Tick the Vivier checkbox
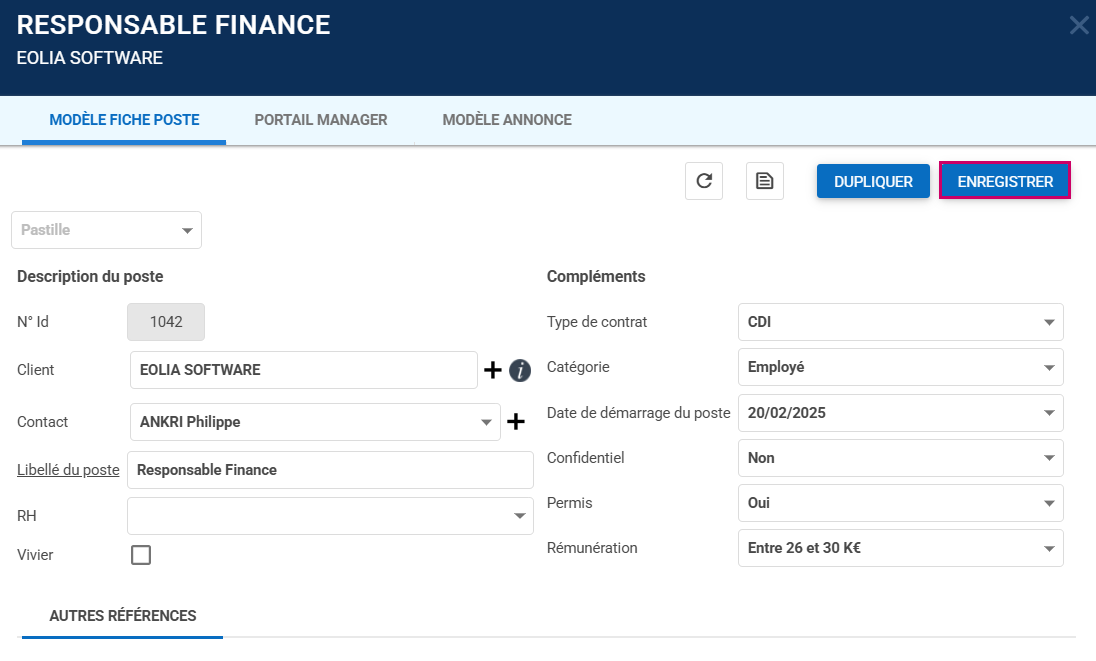This screenshot has width=1096, height=661. click(141, 555)
